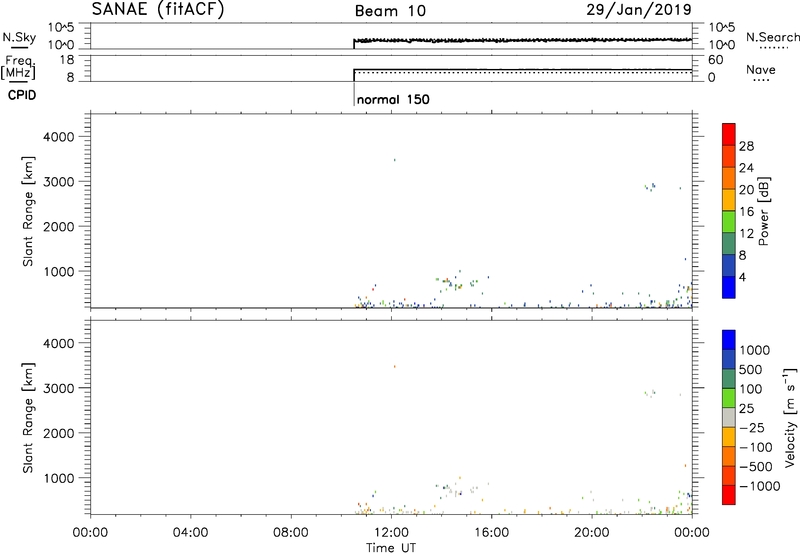Select the 2000 tick of the power panel
Image resolution: width=800 pixels, height=554 pixels.
click(58, 226)
